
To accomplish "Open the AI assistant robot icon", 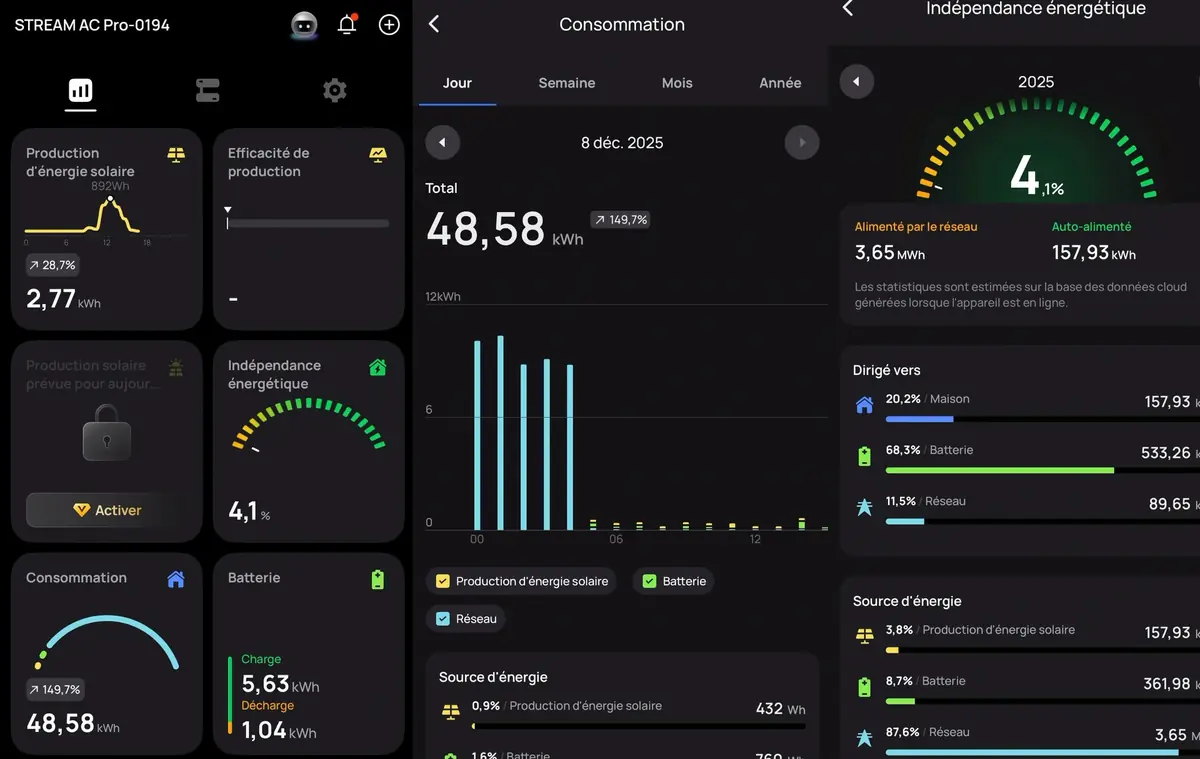I will [x=302, y=25].
